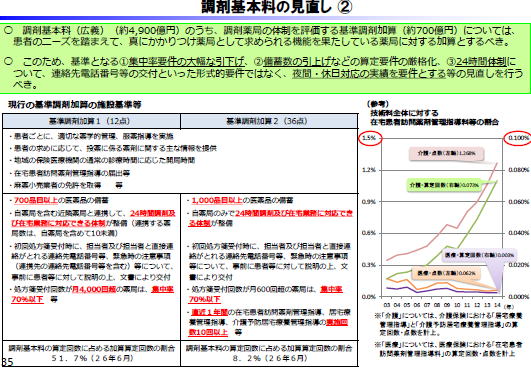Select the 基準調剤加算2 (36点) column header

pyautogui.click(x=269, y=121)
